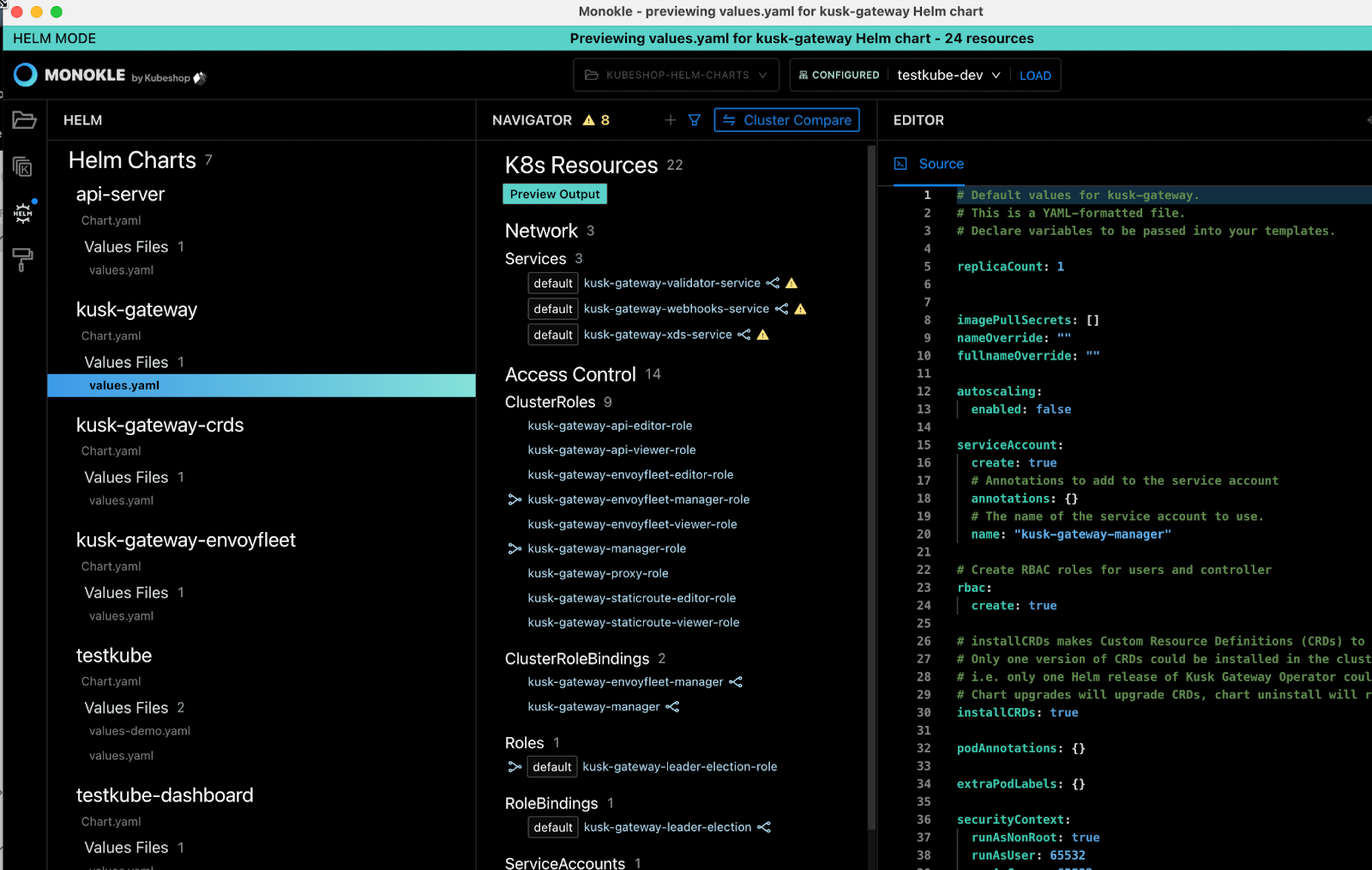Click the Cluster Compare button
1372x870 pixels.
point(786,120)
